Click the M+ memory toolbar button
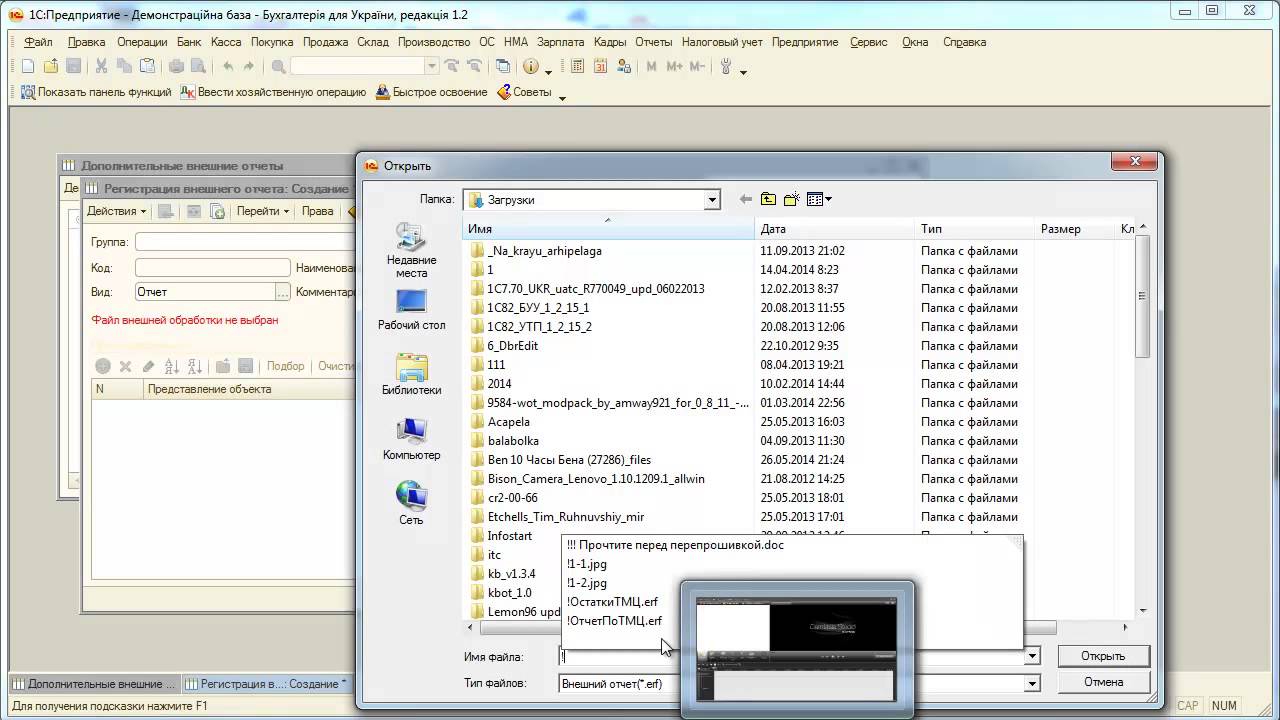1280x720 pixels. (x=674, y=66)
